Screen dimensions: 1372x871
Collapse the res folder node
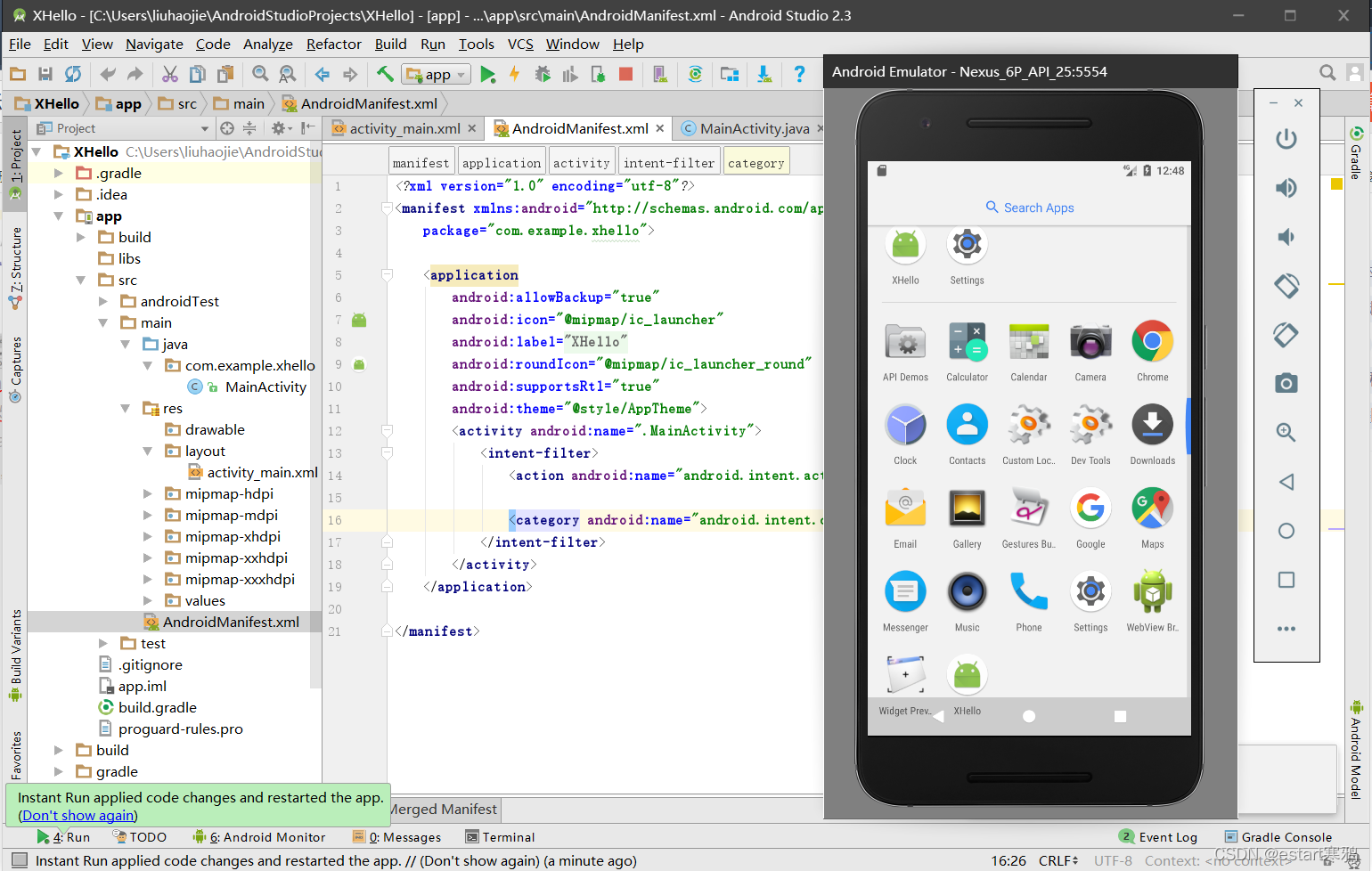tap(126, 408)
